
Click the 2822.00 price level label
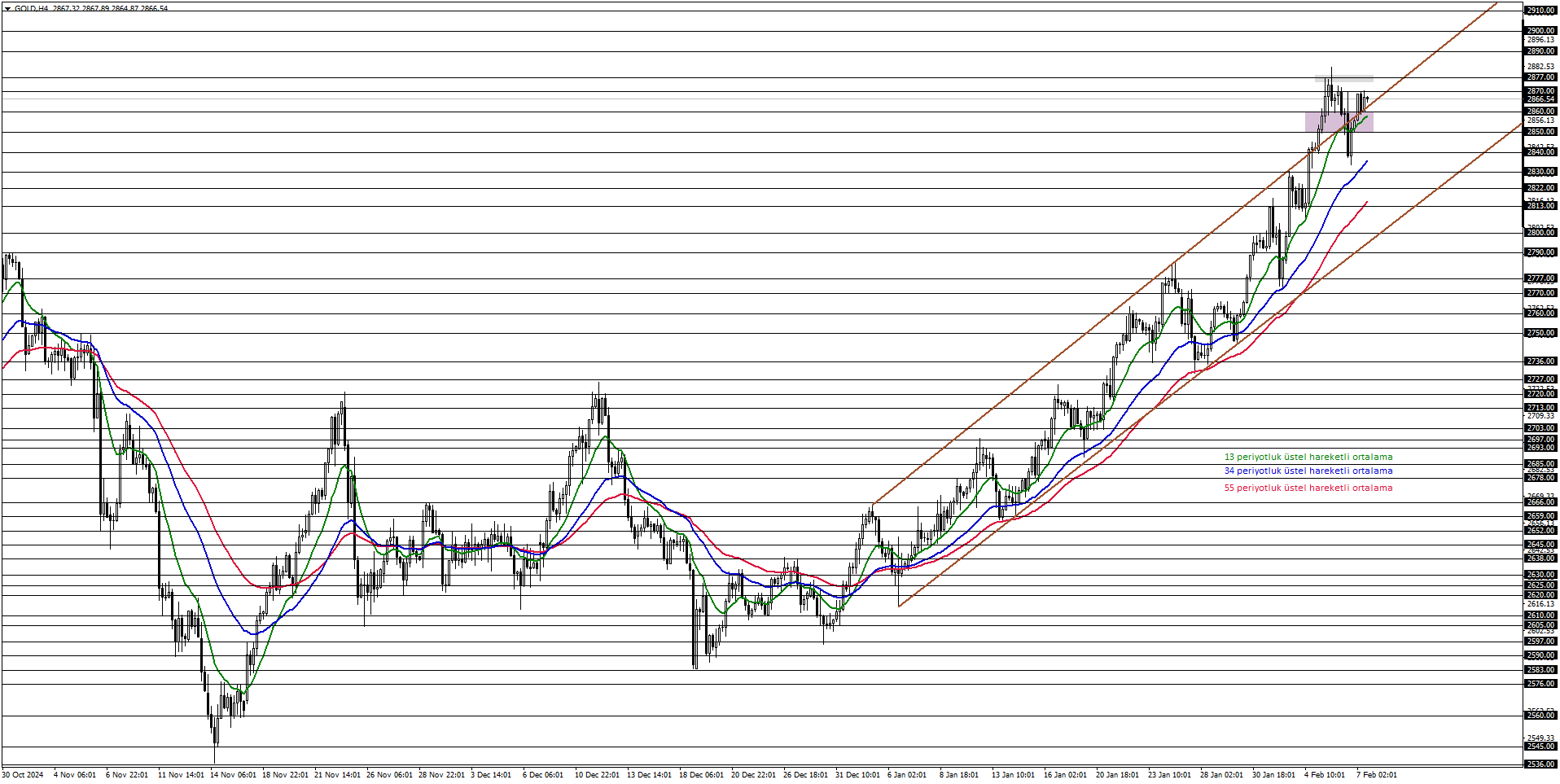click(1540, 188)
